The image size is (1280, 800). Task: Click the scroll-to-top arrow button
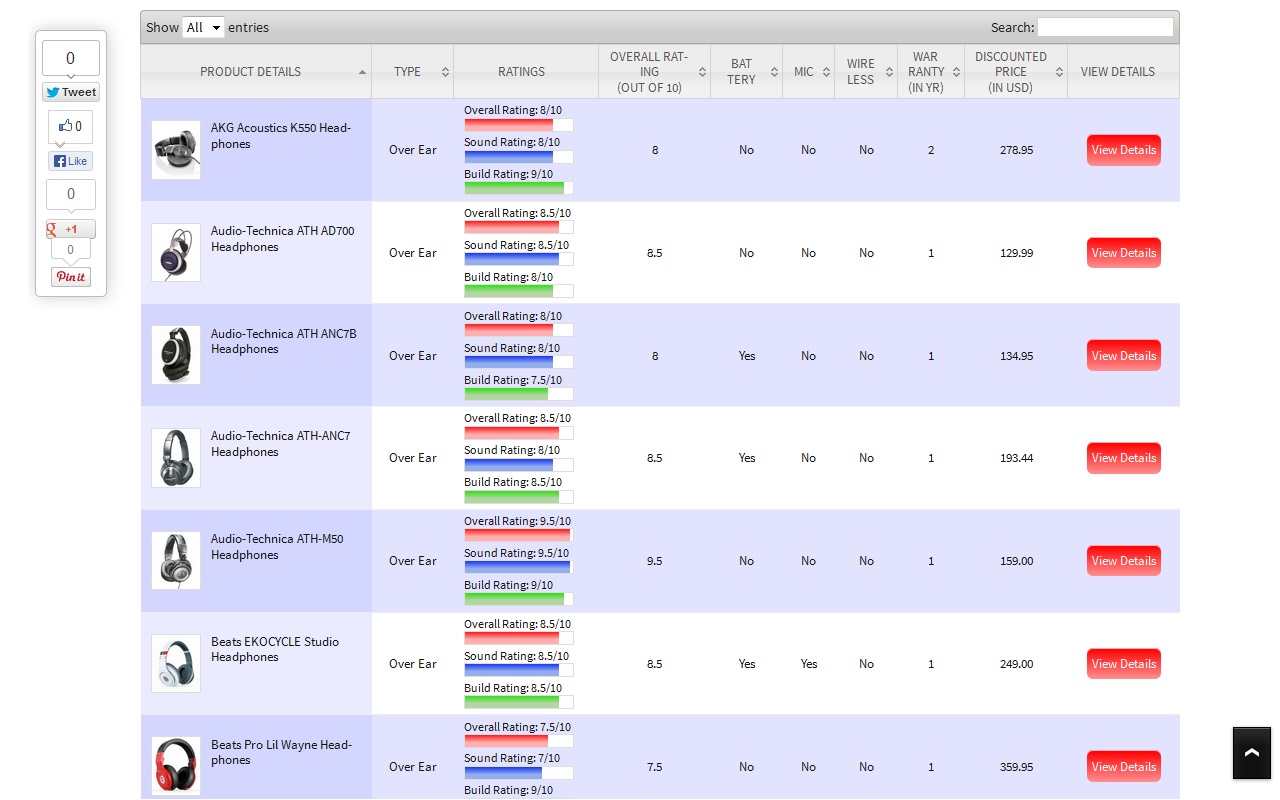pyautogui.click(x=1251, y=753)
